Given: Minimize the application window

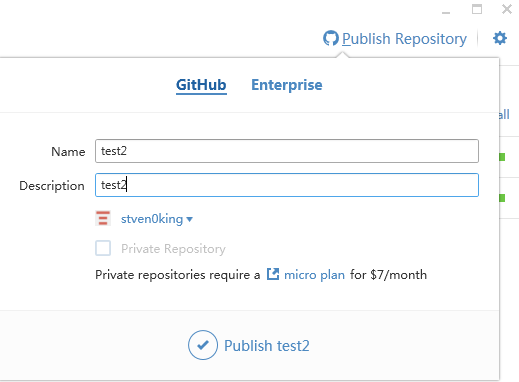Looking at the screenshot, I should click(x=446, y=13).
